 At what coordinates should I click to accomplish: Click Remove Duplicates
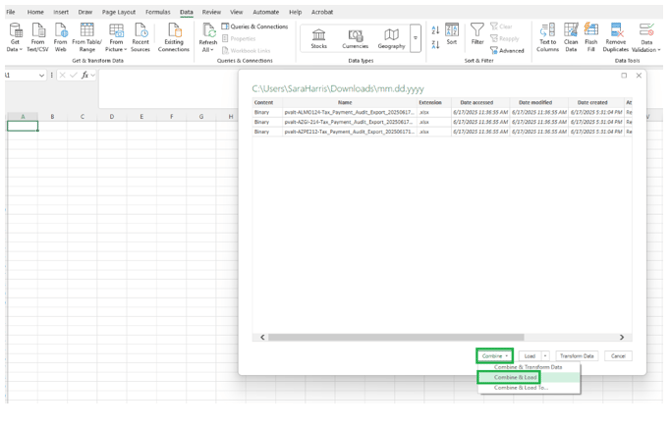coord(615,38)
